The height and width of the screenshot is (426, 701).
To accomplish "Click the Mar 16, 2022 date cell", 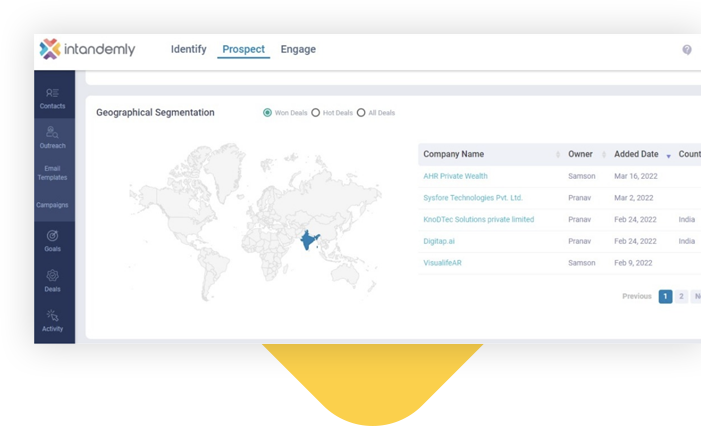I will 635,176.
